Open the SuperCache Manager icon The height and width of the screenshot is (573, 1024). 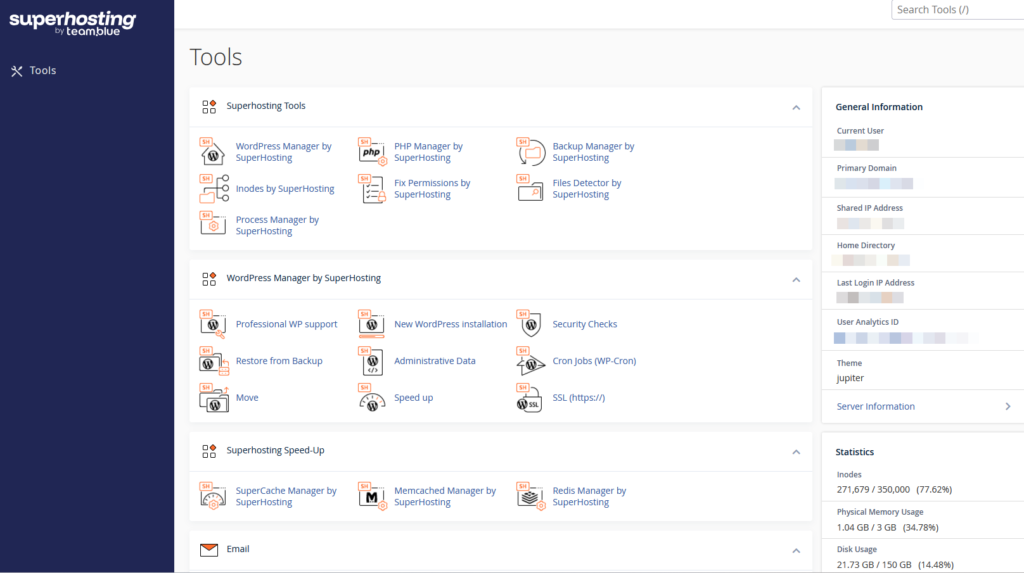tap(212, 496)
